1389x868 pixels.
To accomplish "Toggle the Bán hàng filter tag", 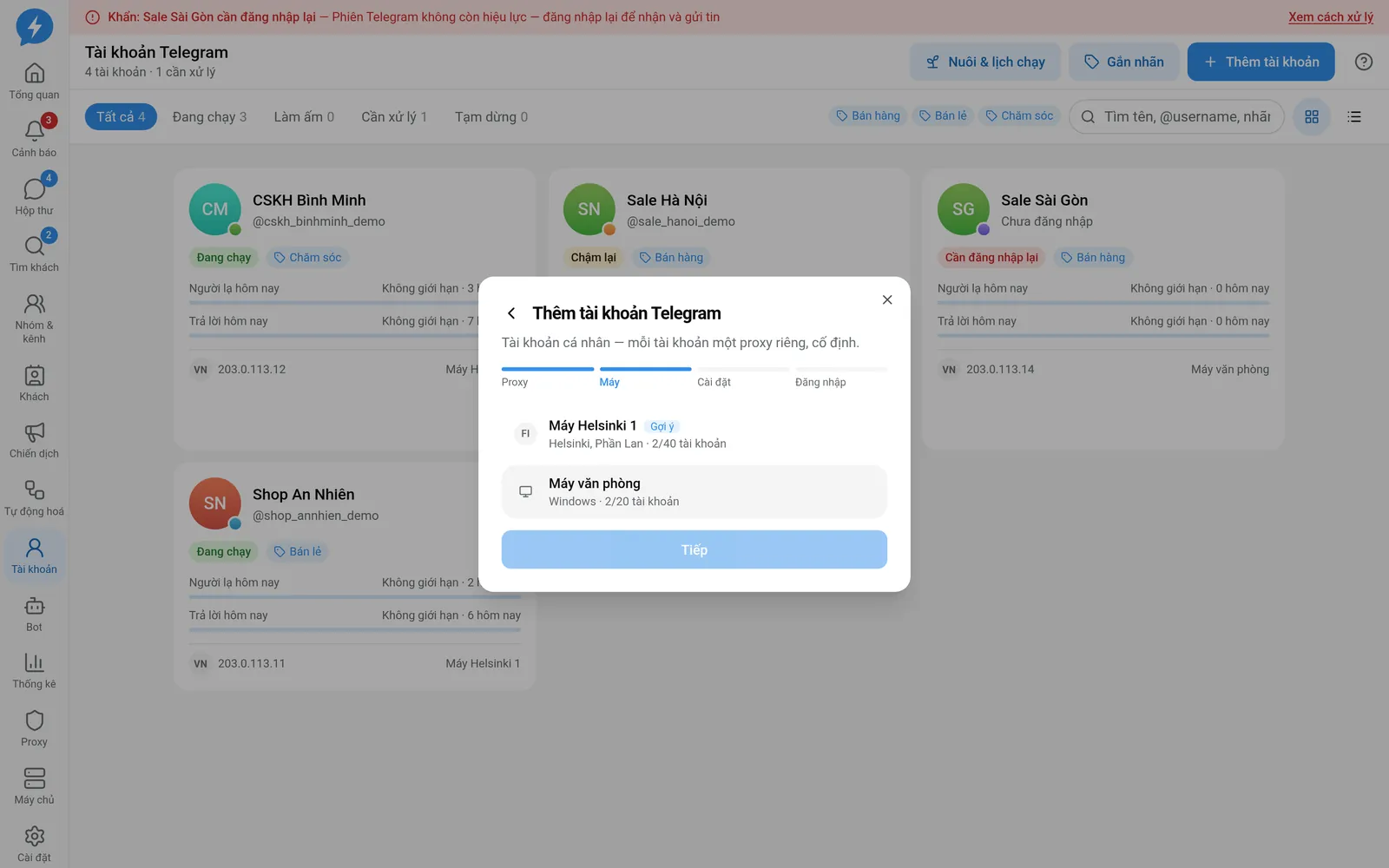I will pos(868,115).
